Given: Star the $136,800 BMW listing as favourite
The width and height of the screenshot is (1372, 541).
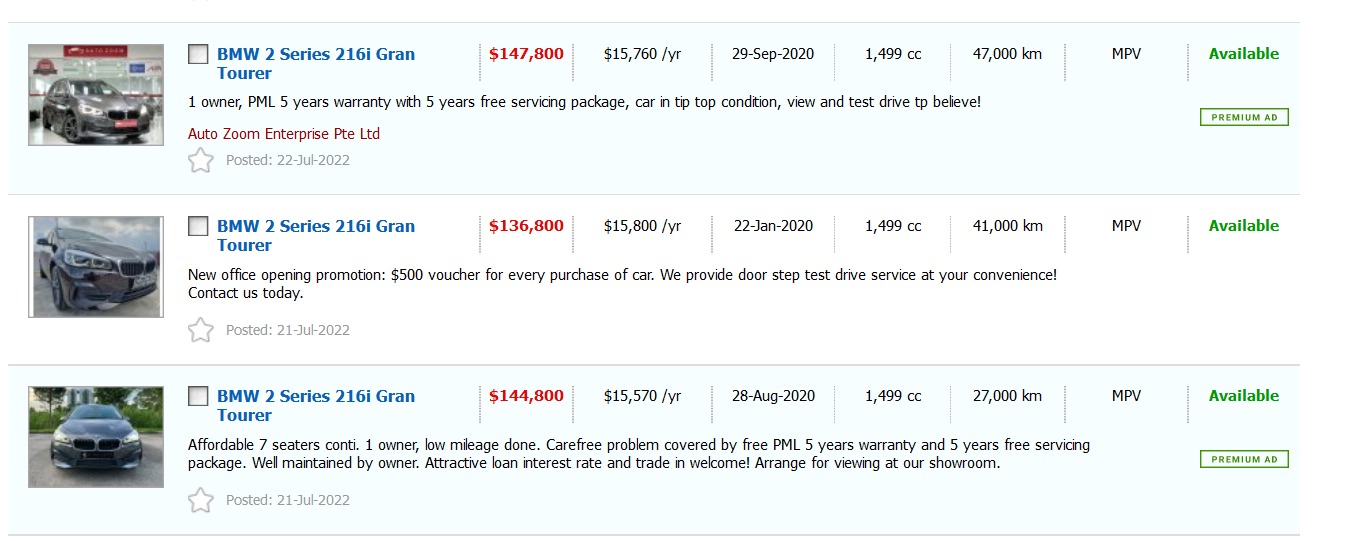Looking at the screenshot, I should pos(201,330).
